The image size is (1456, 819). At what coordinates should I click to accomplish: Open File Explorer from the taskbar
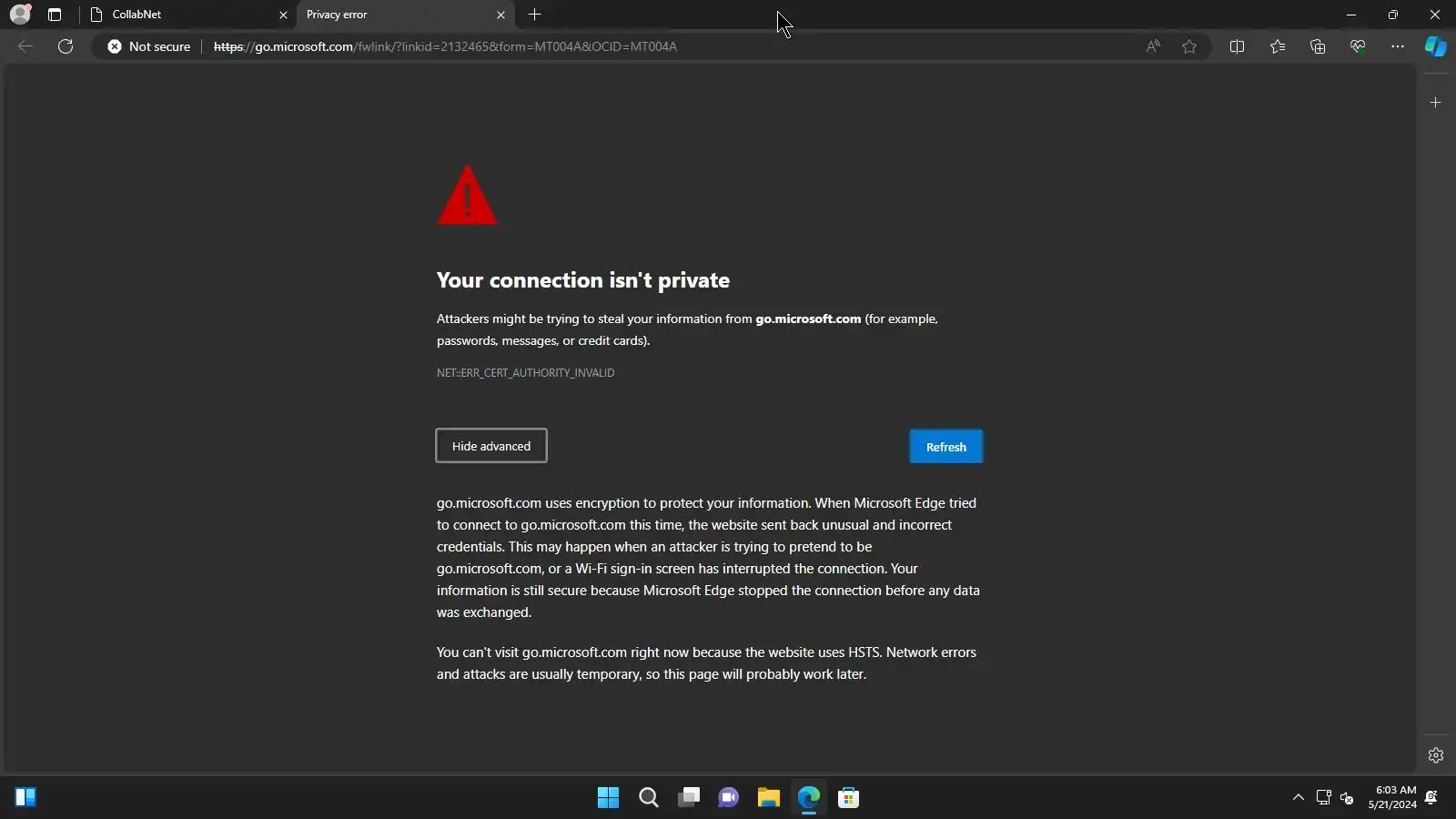[x=769, y=798]
